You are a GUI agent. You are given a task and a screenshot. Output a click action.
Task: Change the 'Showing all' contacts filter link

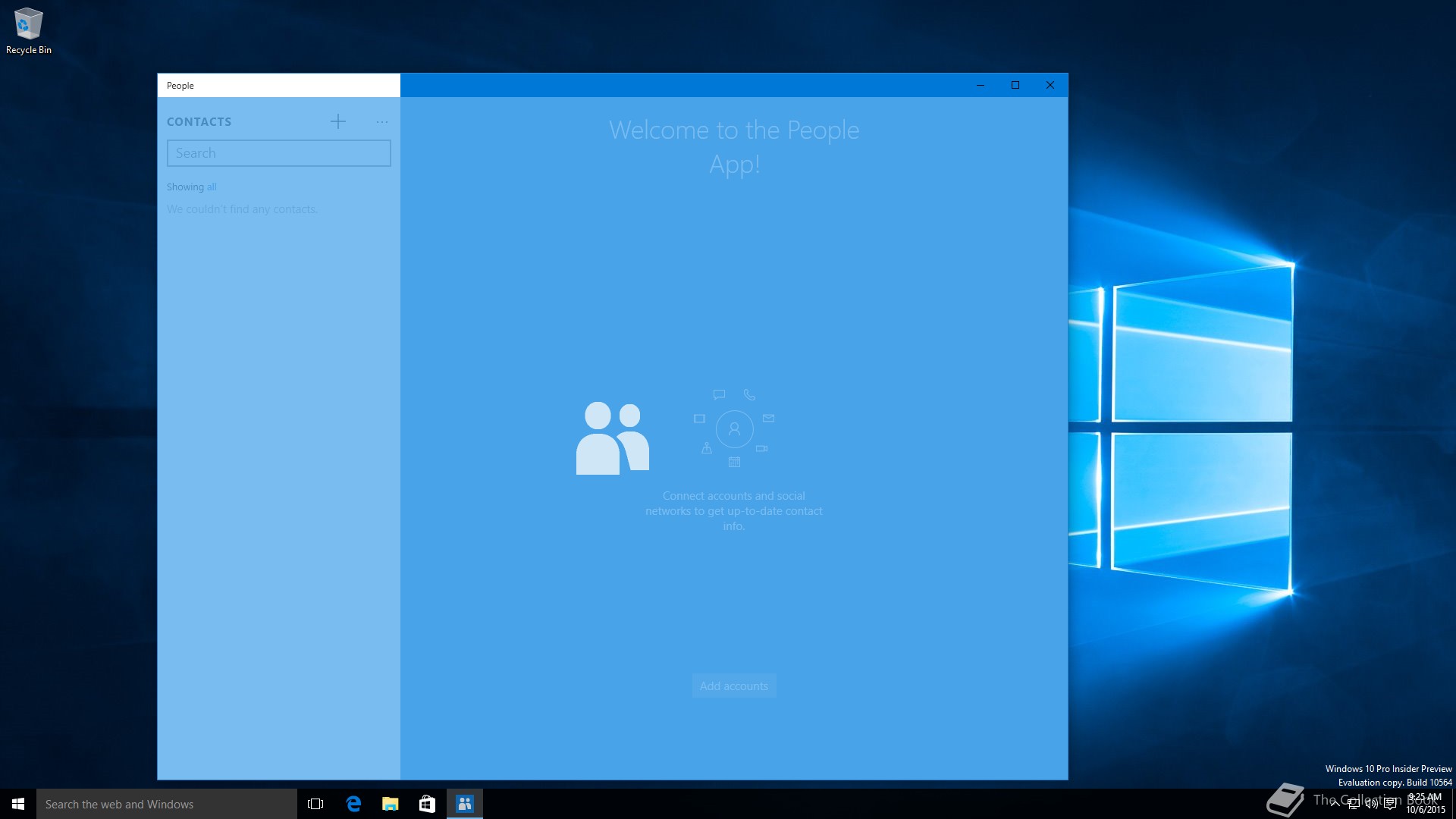[x=212, y=187]
